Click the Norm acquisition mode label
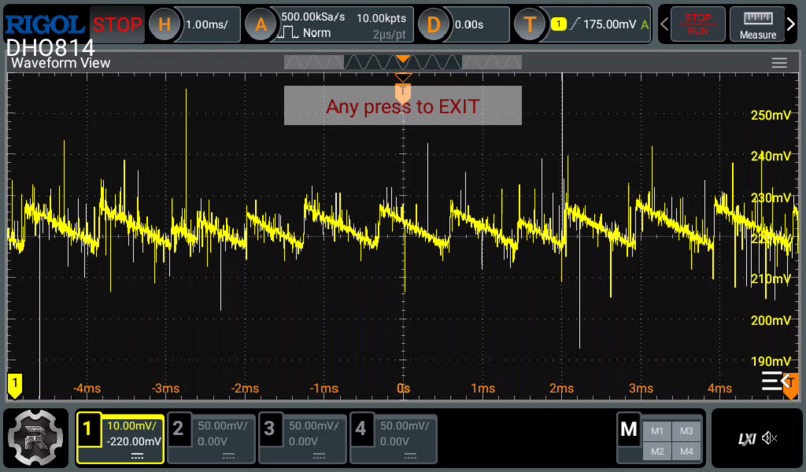 pos(316,33)
